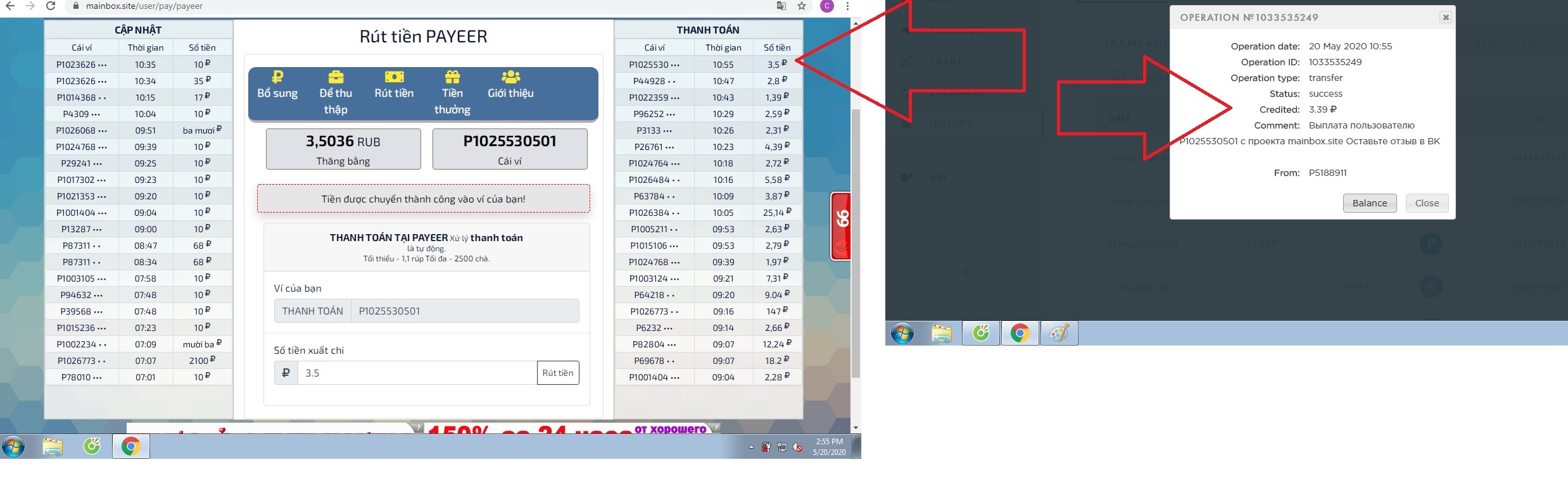Close the Operation №1033535249 dialog with X
Viewport: 1568px width, 486px height.
click(x=1446, y=18)
